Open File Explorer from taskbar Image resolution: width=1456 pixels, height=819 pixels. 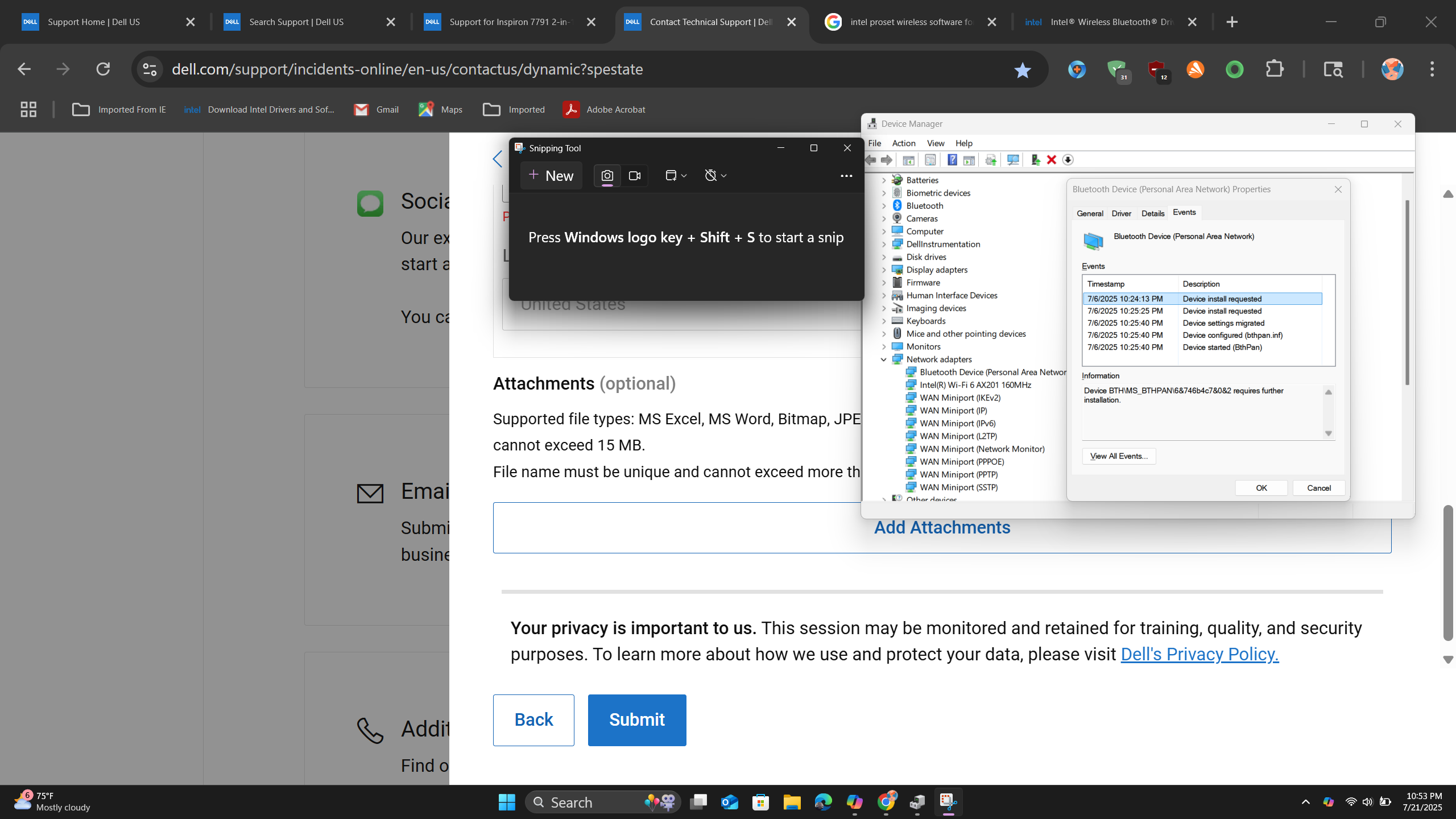tap(792, 802)
